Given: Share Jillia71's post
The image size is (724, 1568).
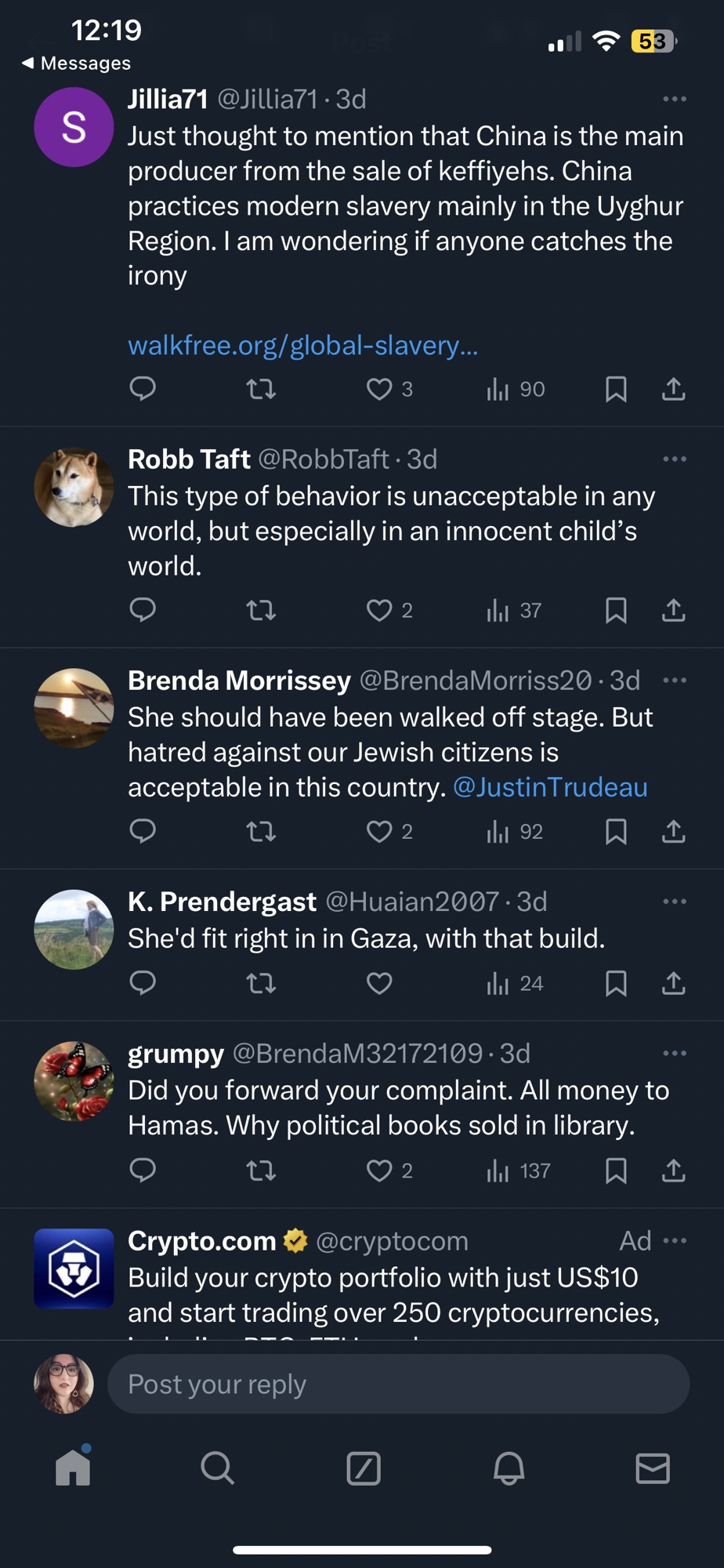Looking at the screenshot, I should (673, 389).
